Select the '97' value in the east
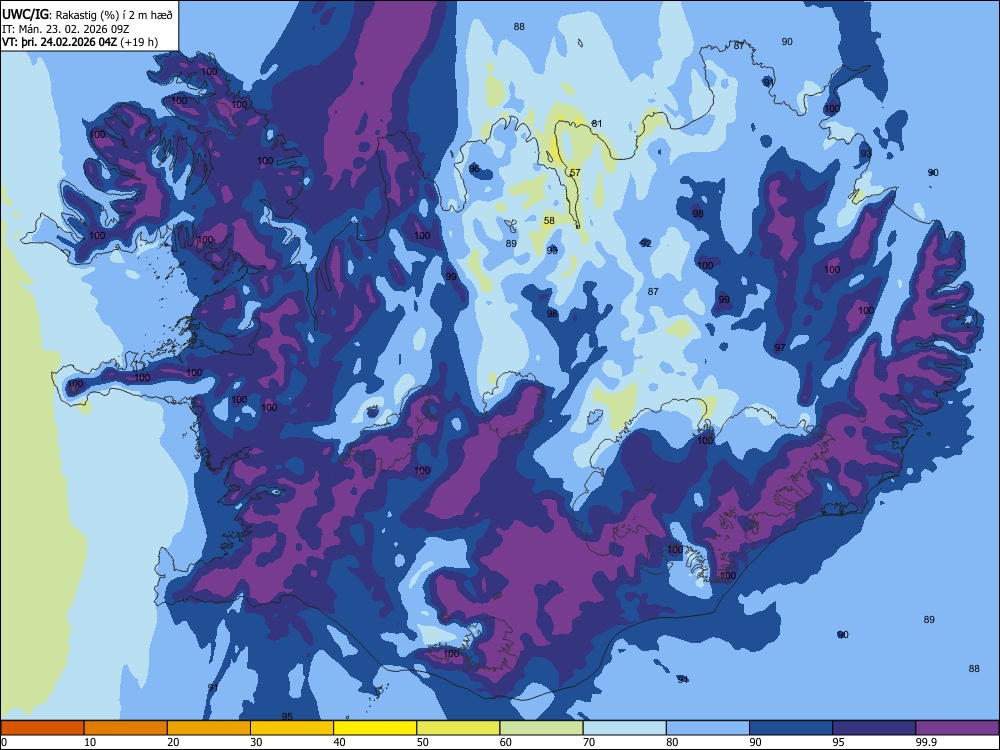 779,348
